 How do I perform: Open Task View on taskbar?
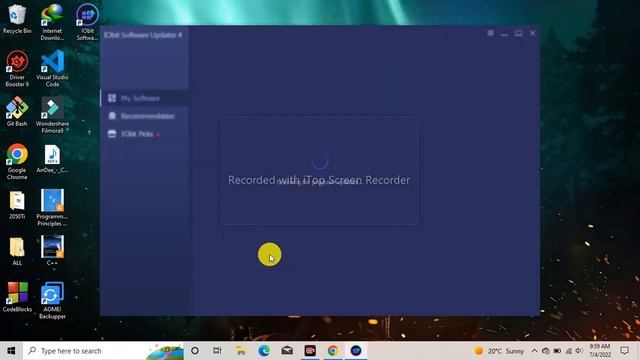click(217, 351)
